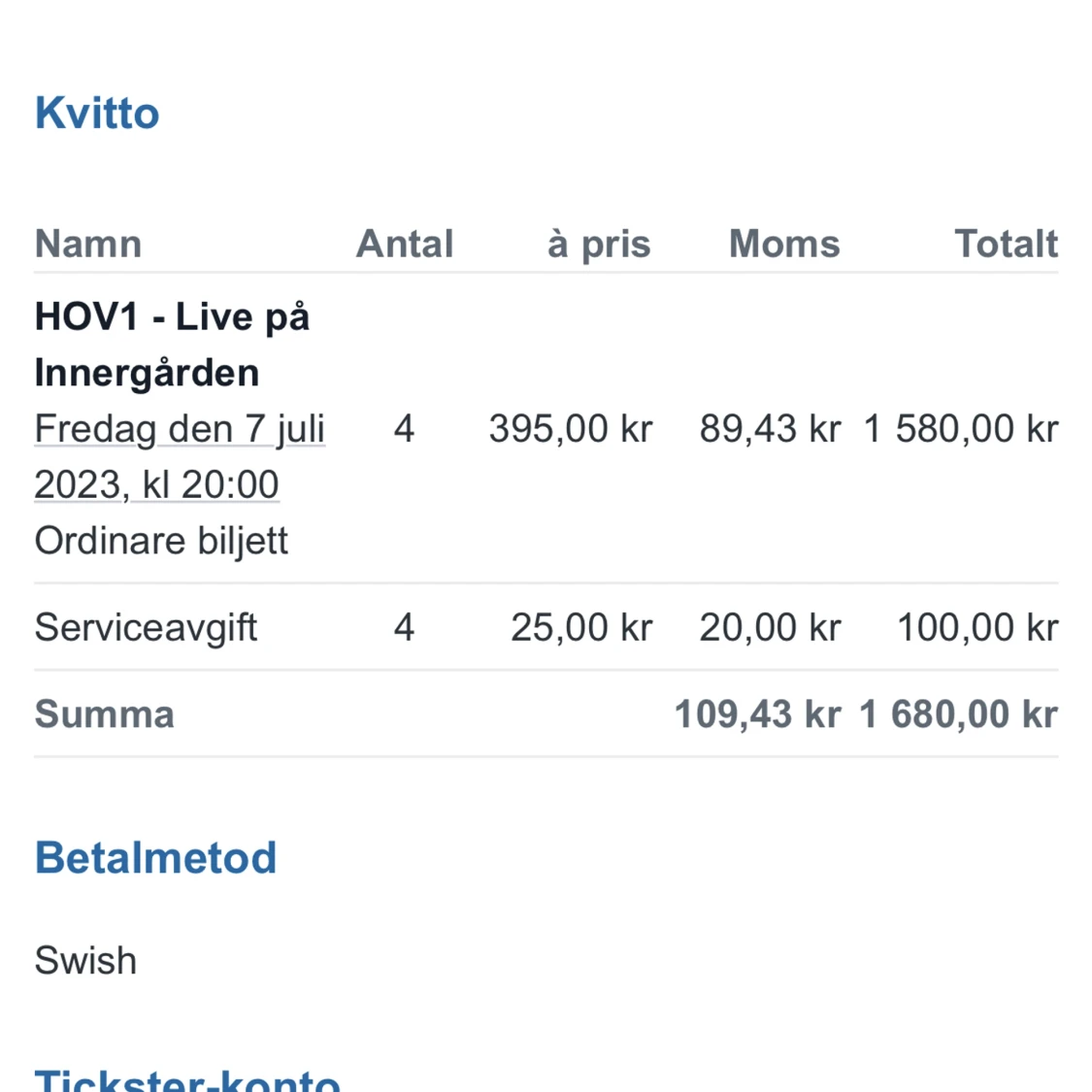The height and width of the screenshot is (1092, 1092).
Task: Select the 1 680,00 kr grand total
Action: click(958, 714)
